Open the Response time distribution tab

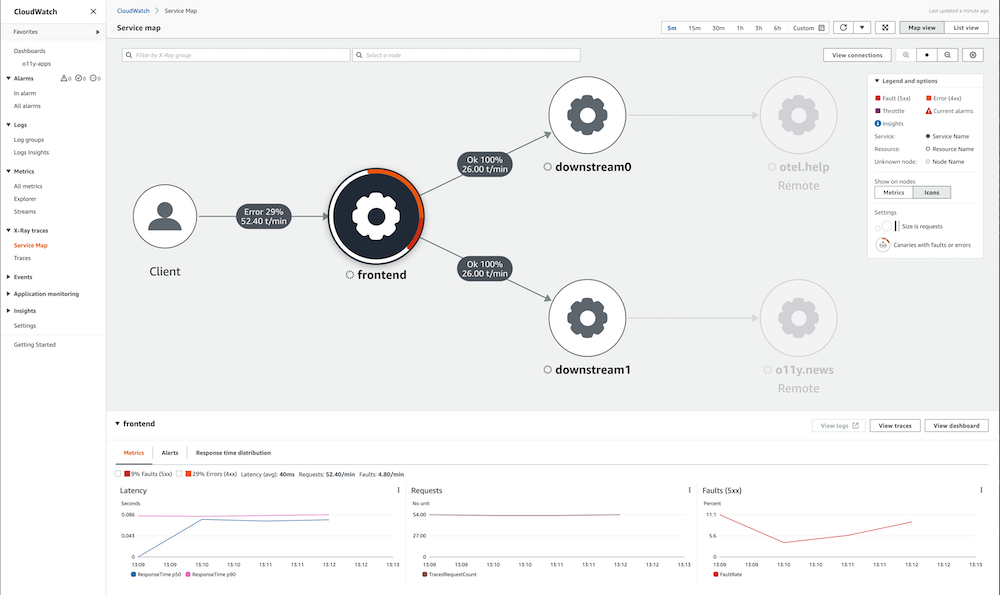coord(233,453)
